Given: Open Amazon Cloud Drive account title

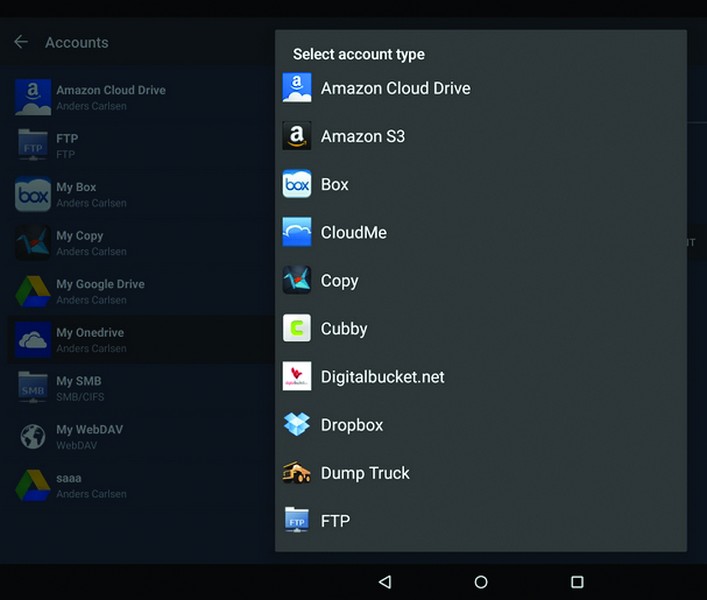Looking at the screenshot, I should point(111,90).
